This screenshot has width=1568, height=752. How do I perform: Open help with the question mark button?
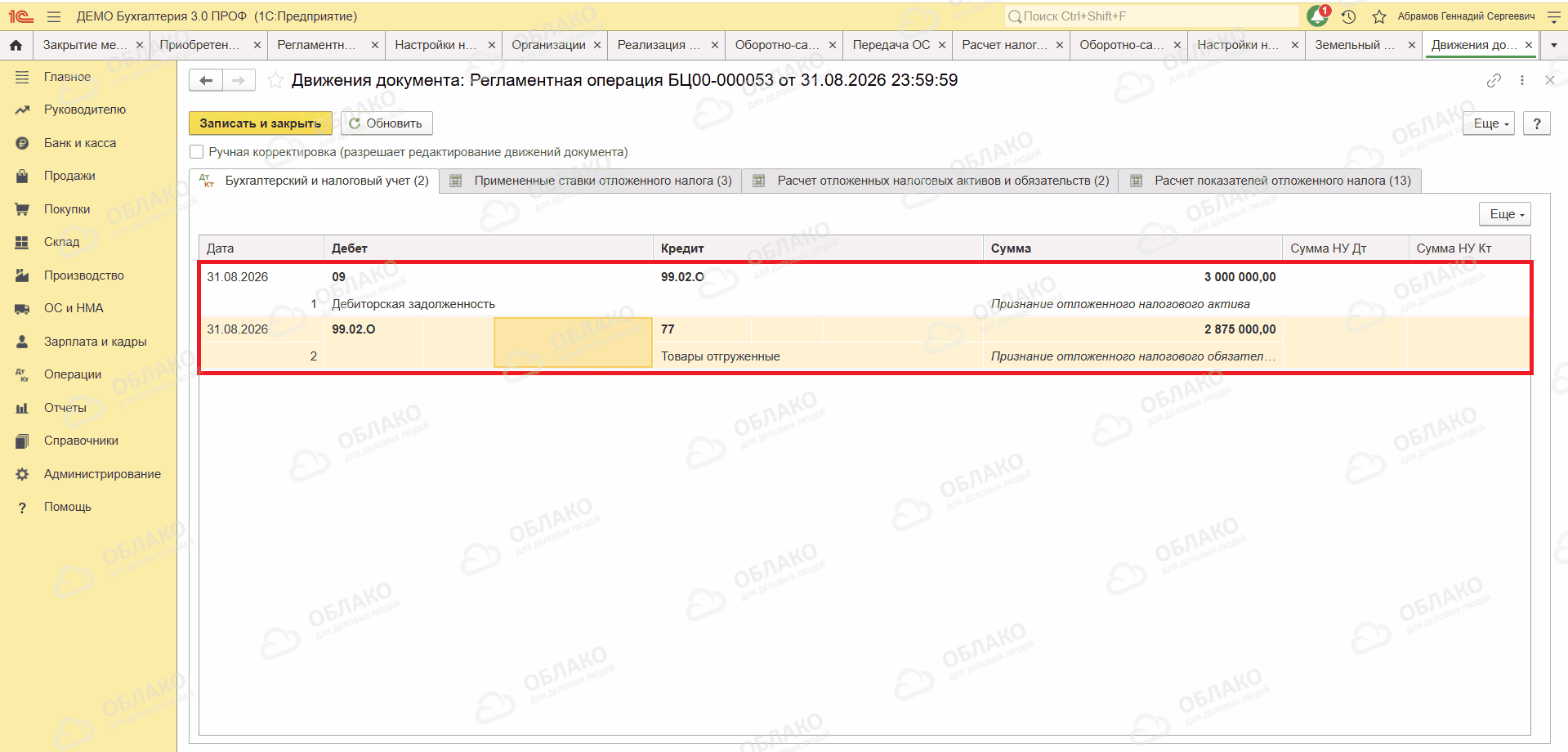point(1537,123)
